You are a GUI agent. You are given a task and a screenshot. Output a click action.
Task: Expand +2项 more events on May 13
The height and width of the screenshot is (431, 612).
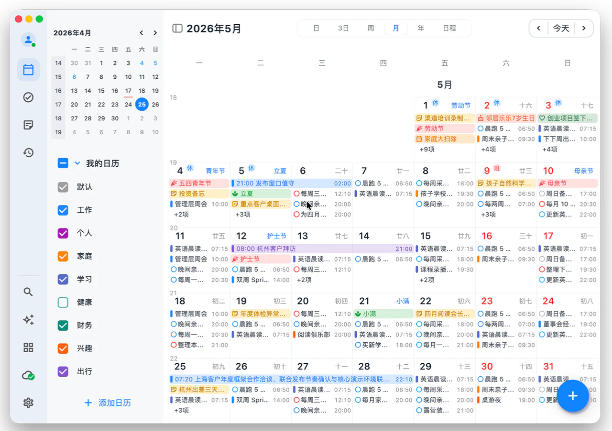click(304, 280)
